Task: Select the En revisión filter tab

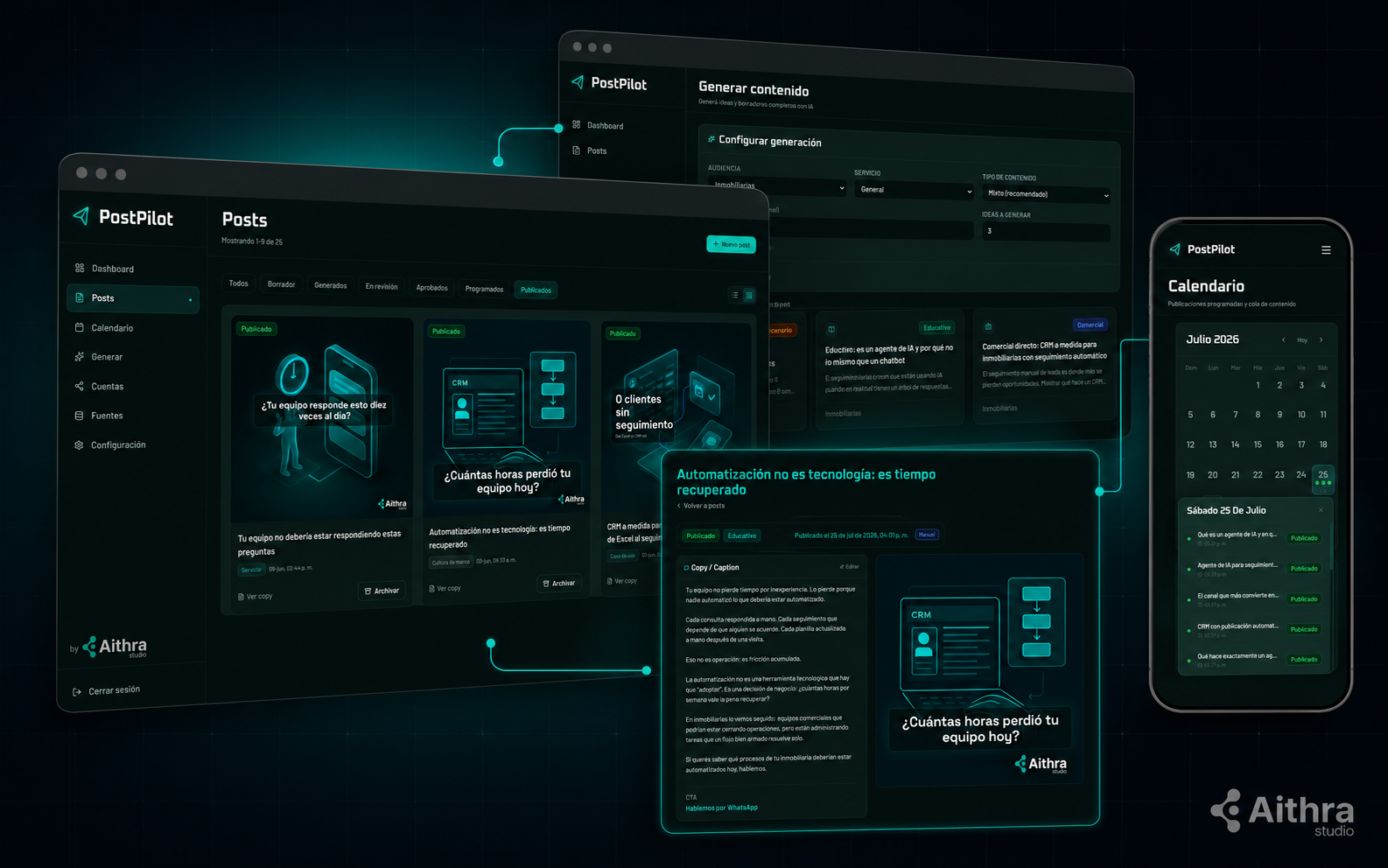Action: 382,286
